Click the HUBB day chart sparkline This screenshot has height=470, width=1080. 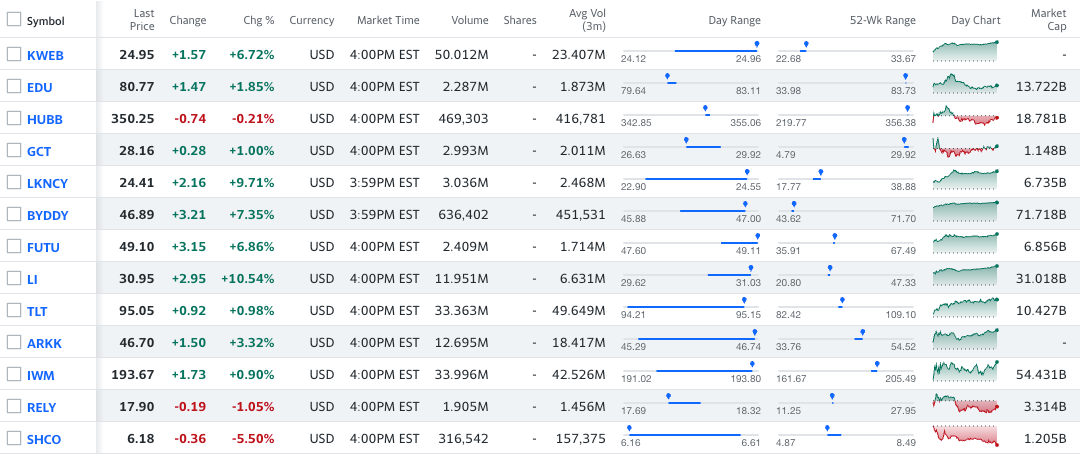click(966, 116)
